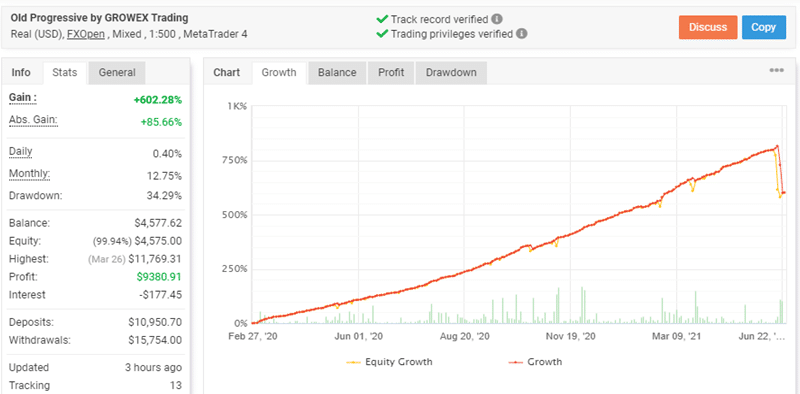Switch to the Info tab
The image size is (800, 394).
pos(21,72)
